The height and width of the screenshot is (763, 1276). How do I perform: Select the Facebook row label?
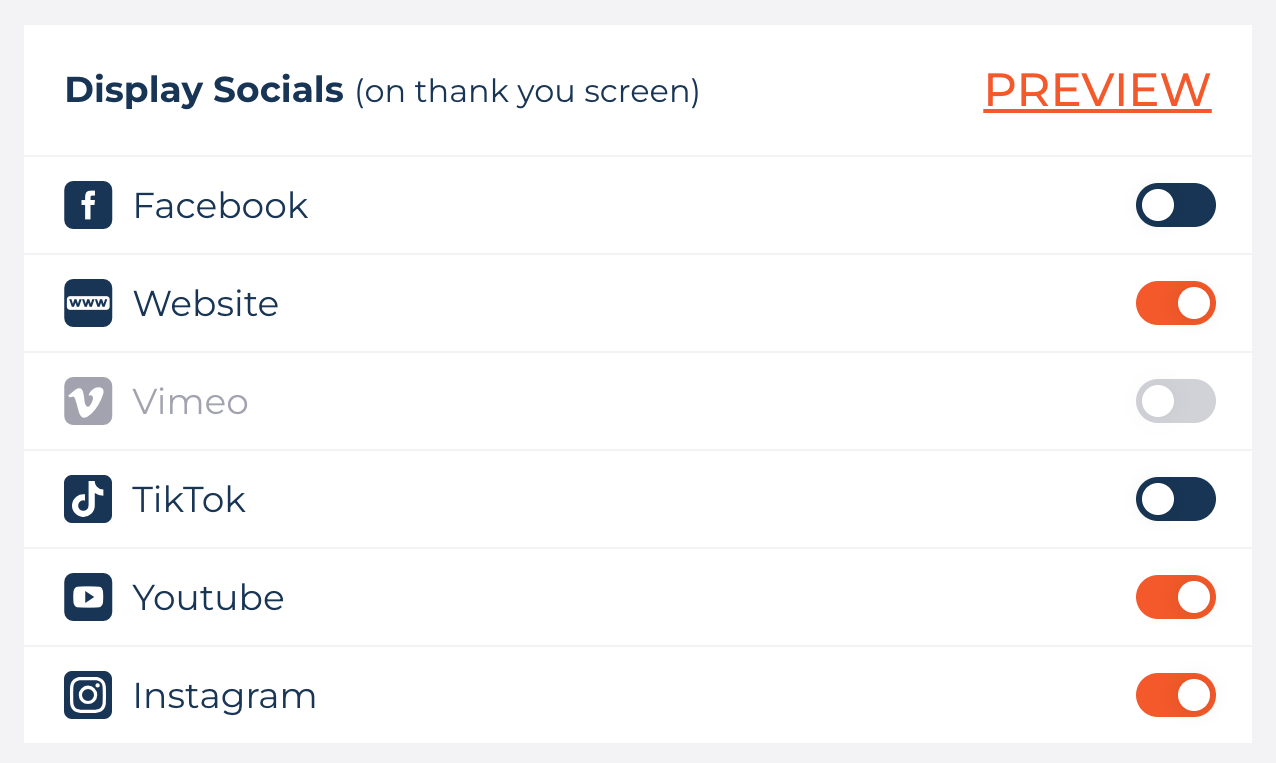click(220, 205)
